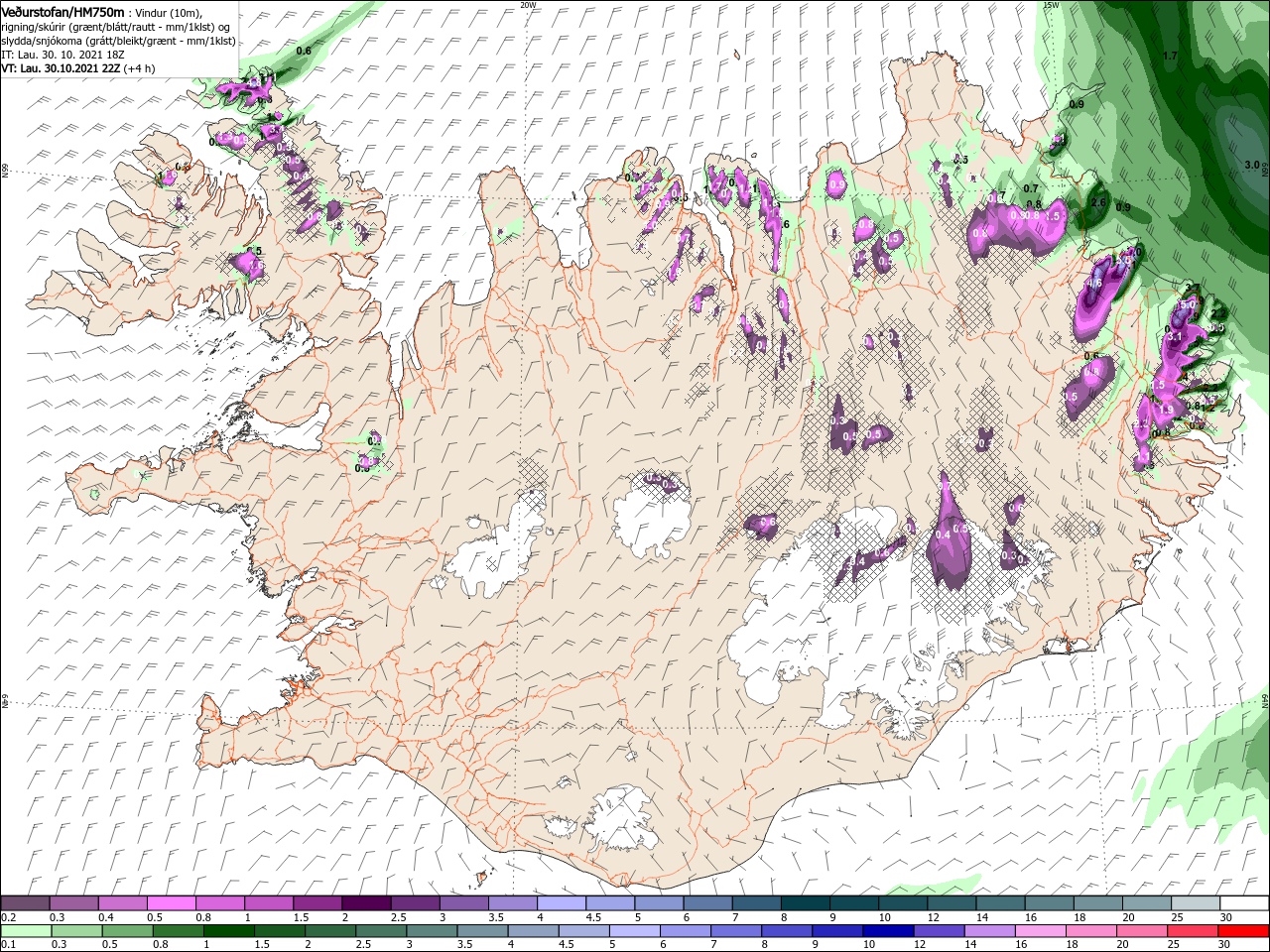The width and height of the screenshot is (1270, 952).
Task: Click the 5.0 value on the east coast
Action: tap(1188, 305)
